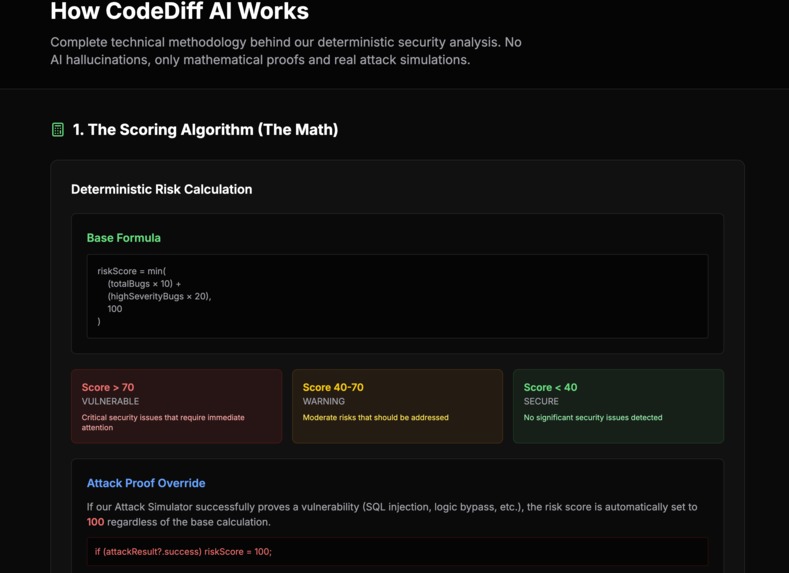The width and height of the screenshot is (789, 573).
Task: Click the '(highSeverityBugs × 20),' code line
Action: click(x=159, y=296)
